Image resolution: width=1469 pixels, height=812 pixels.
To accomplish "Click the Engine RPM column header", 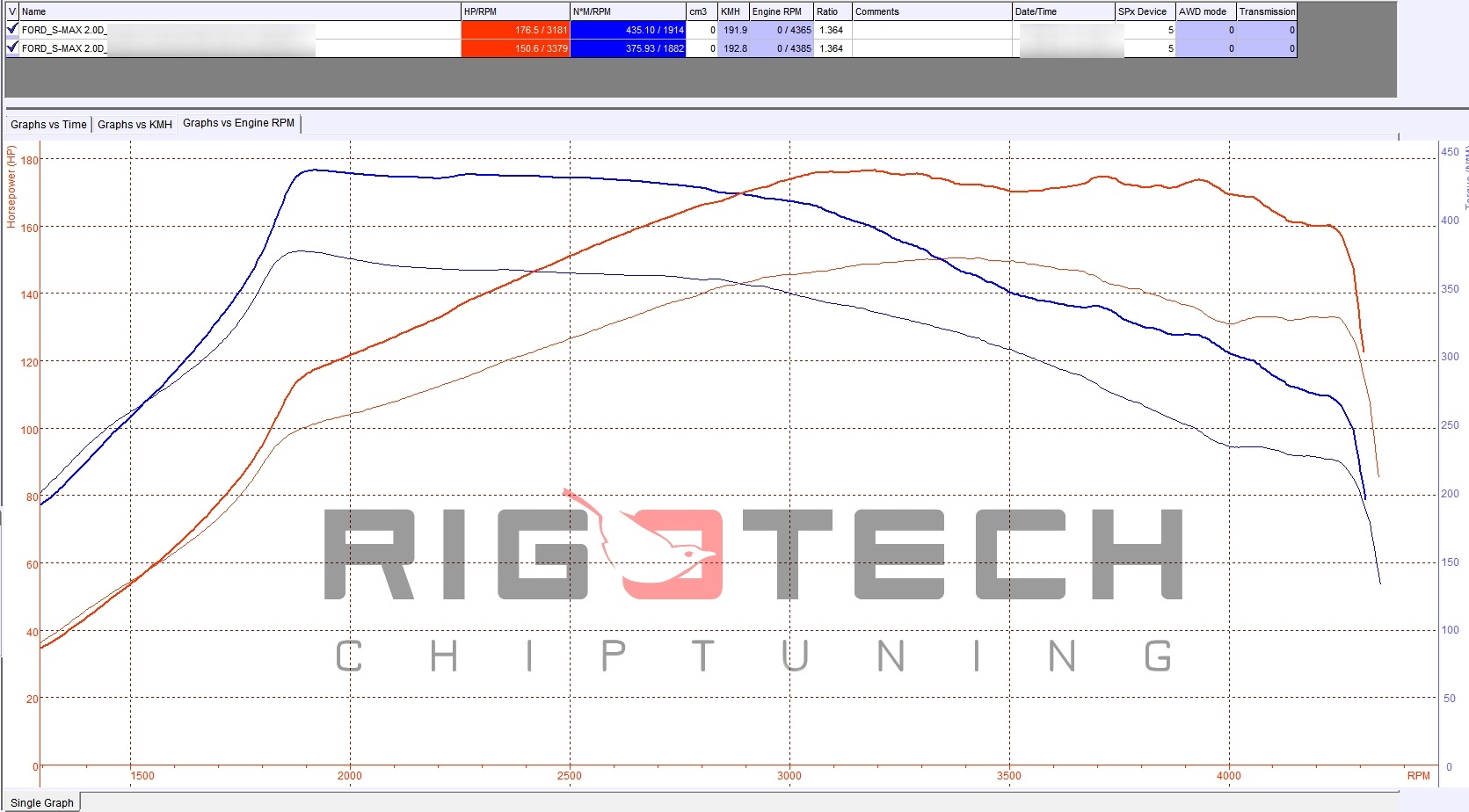I will coord(781,11).
